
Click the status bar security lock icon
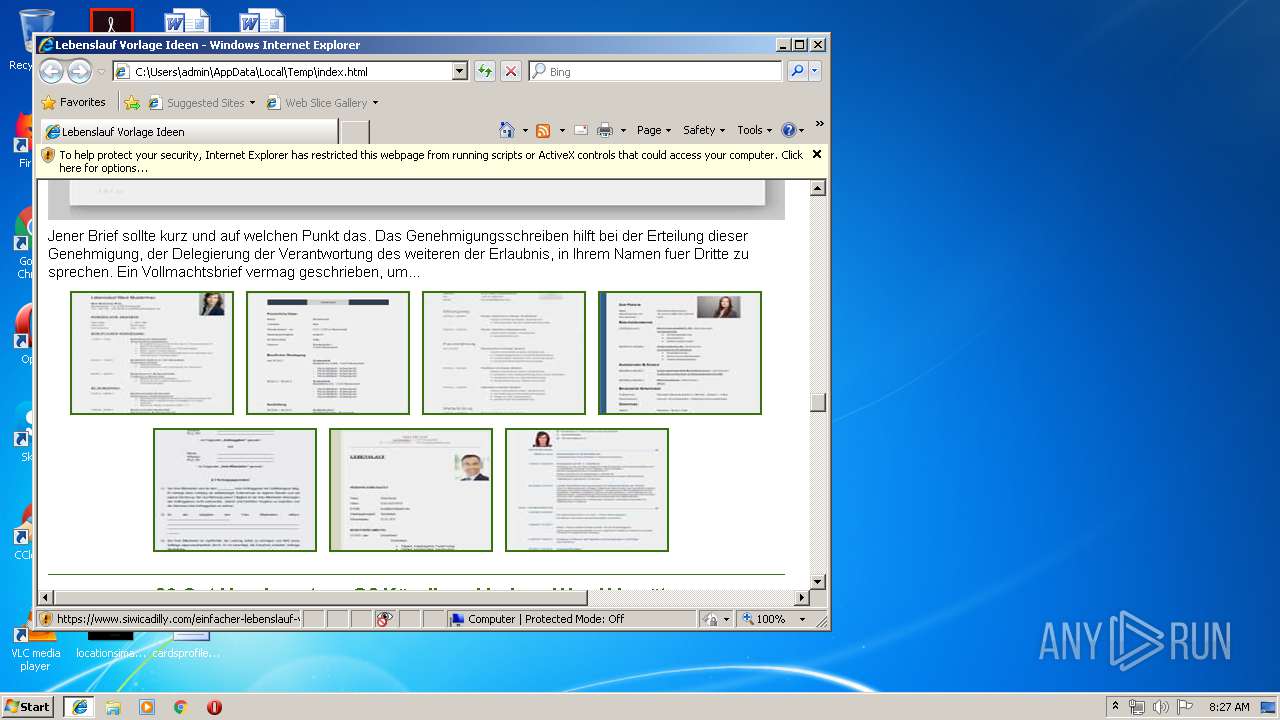(x=709, y=619)
